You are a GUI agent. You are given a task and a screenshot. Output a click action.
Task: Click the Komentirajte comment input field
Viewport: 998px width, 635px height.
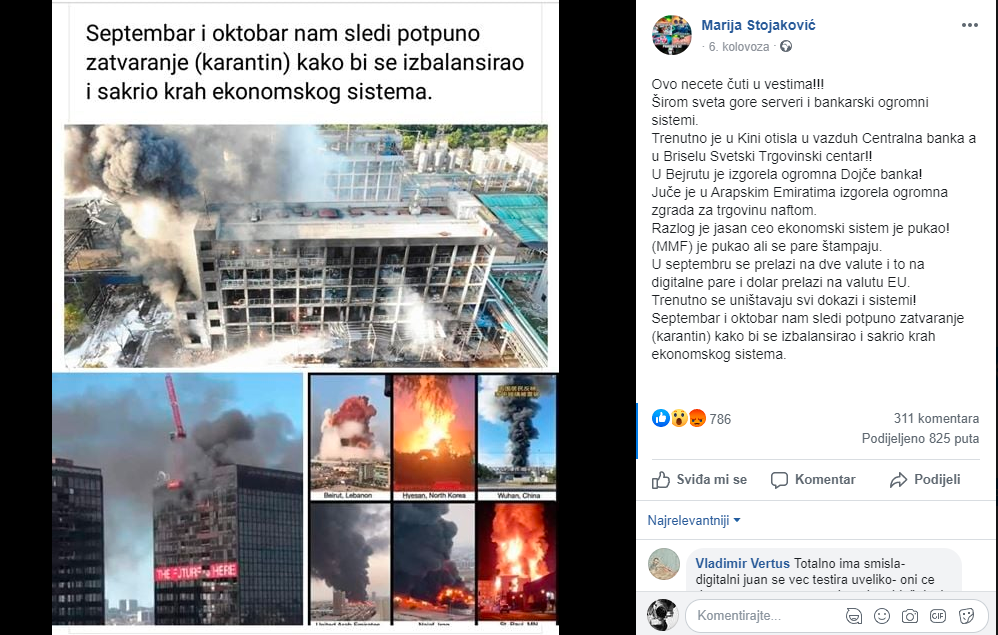tap(766, 615)
